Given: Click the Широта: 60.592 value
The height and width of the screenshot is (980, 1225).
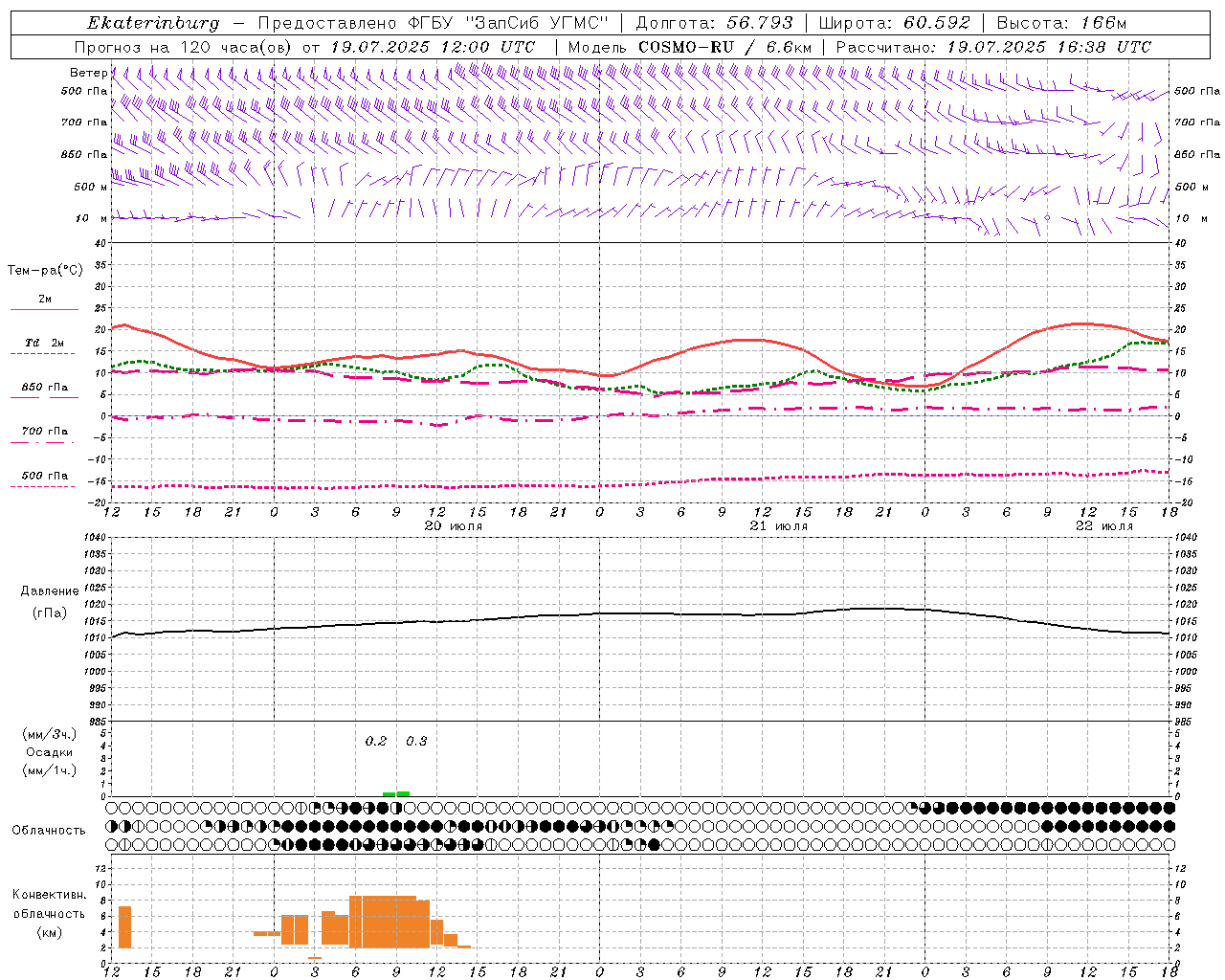Looking at the screenshot, I should click(894, 23).
